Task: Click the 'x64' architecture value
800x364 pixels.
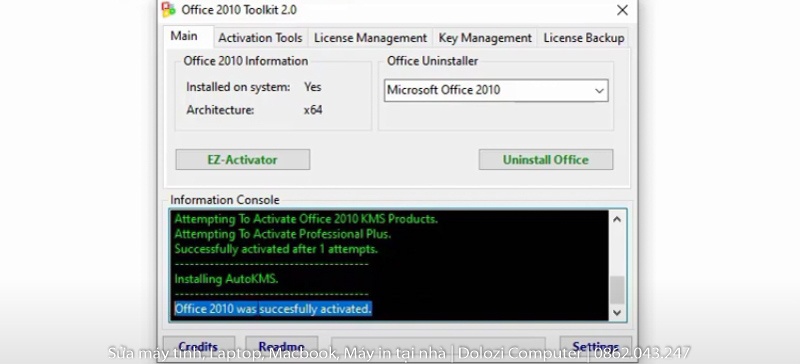Action: pos(313,110)
